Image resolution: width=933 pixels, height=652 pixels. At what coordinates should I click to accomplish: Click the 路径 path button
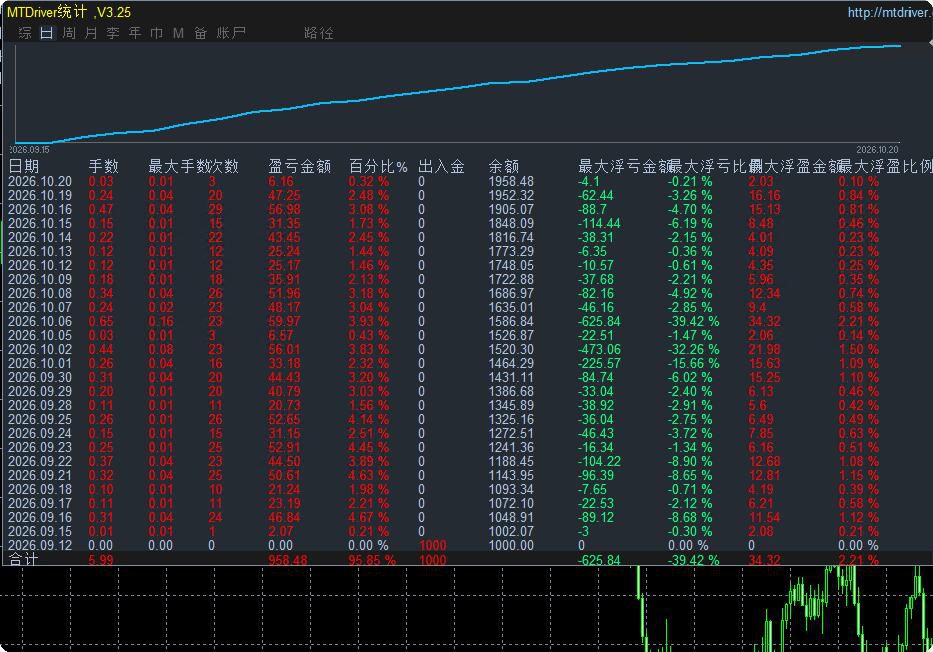coord(318,33)
